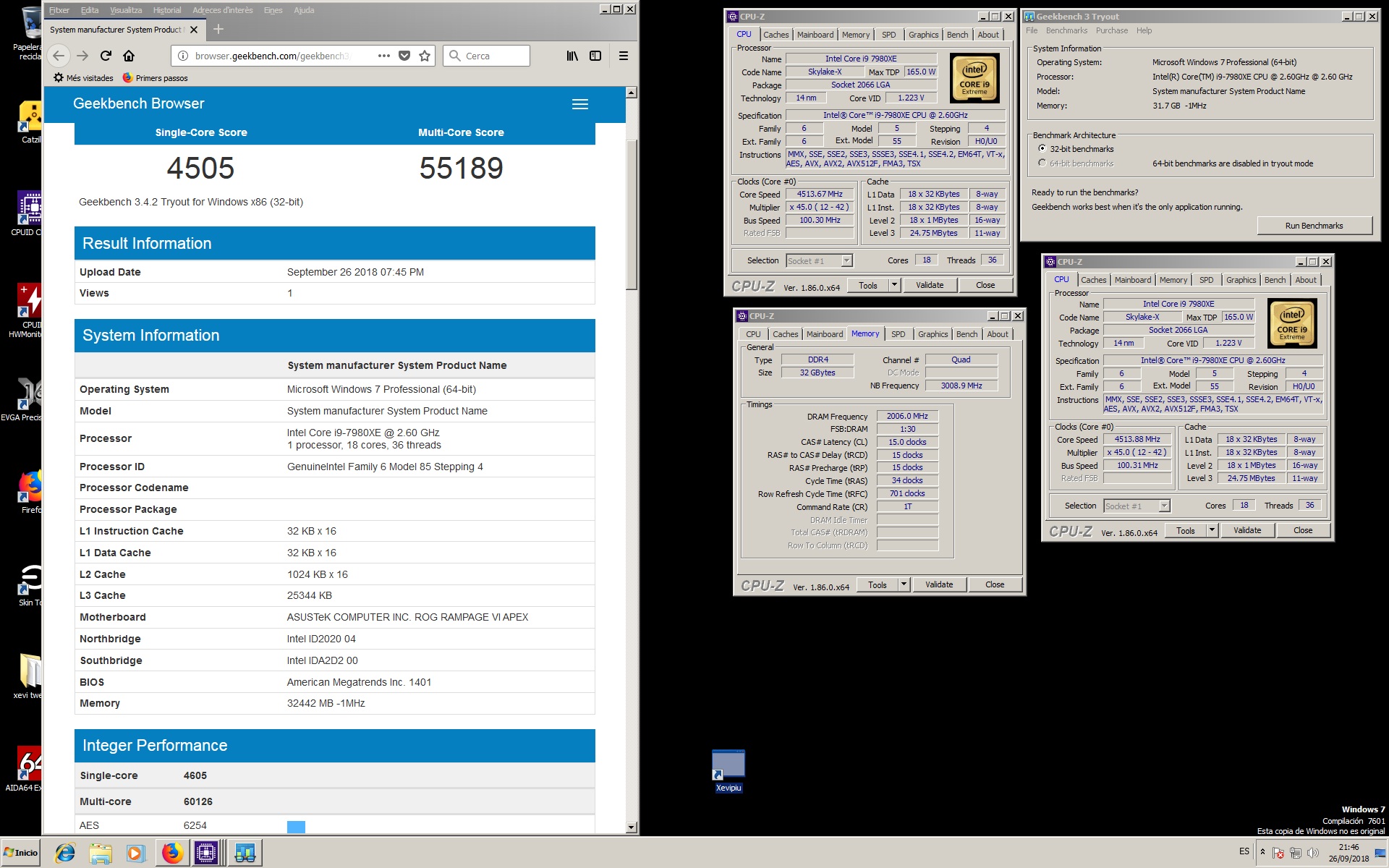The width and height of the screenshot is (1389, 868).
Task: Click Close button in lower-right CPU-Z
Action: (x=1303, y=530)
